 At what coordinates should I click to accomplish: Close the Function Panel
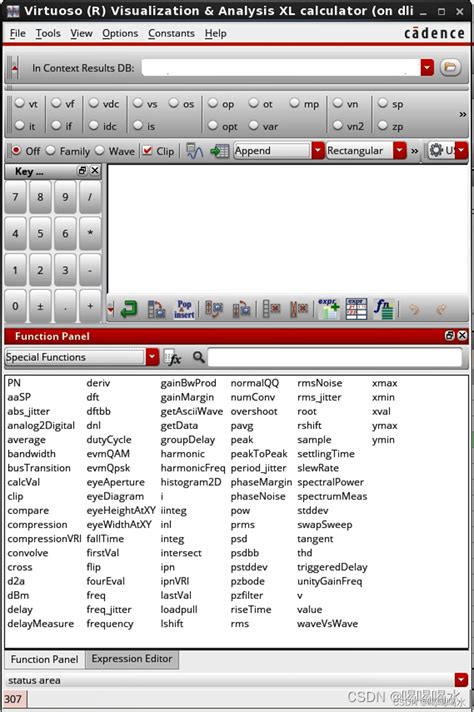click(x=462, y=336)
